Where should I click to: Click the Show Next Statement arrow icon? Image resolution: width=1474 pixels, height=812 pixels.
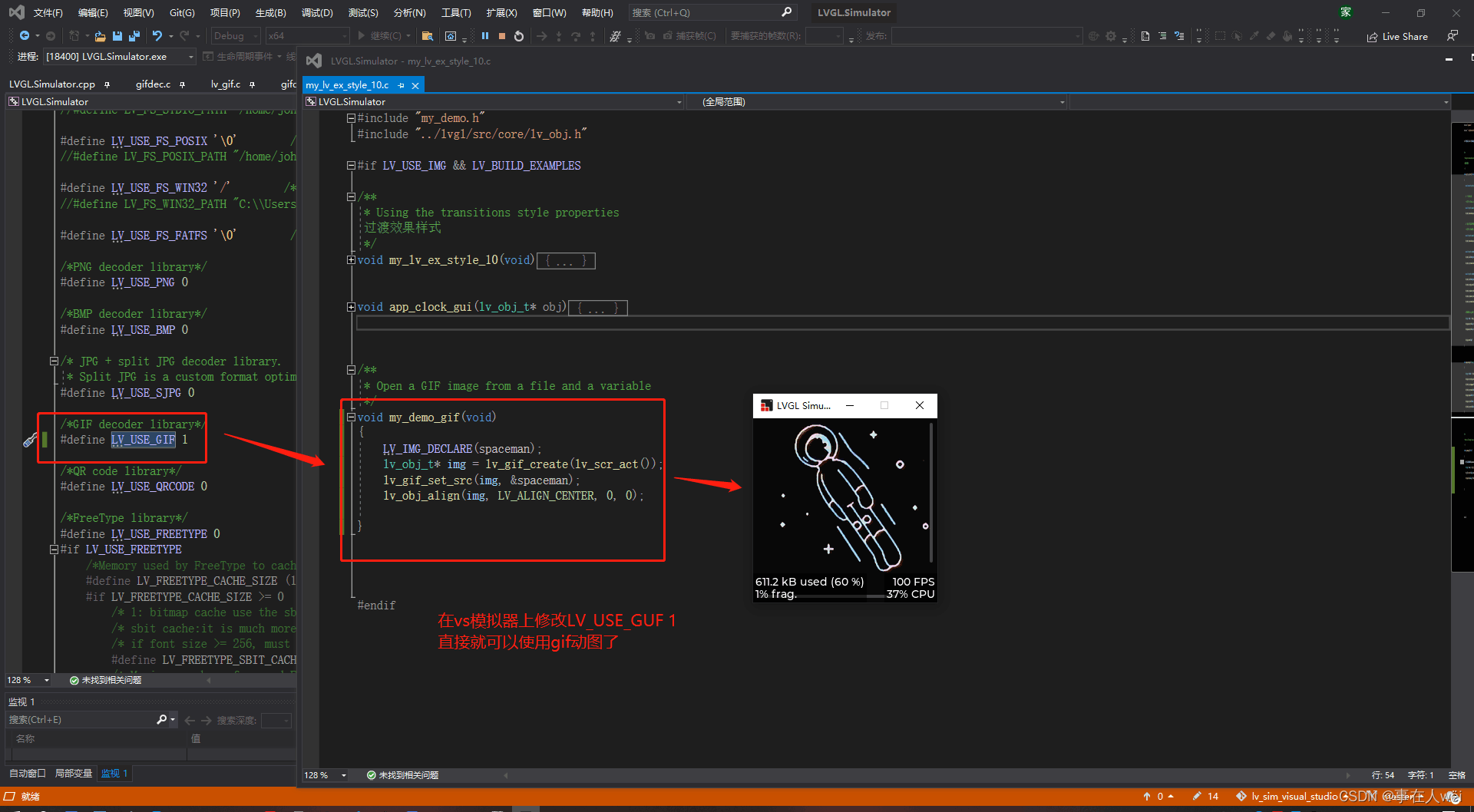click(x=542, y=35)
